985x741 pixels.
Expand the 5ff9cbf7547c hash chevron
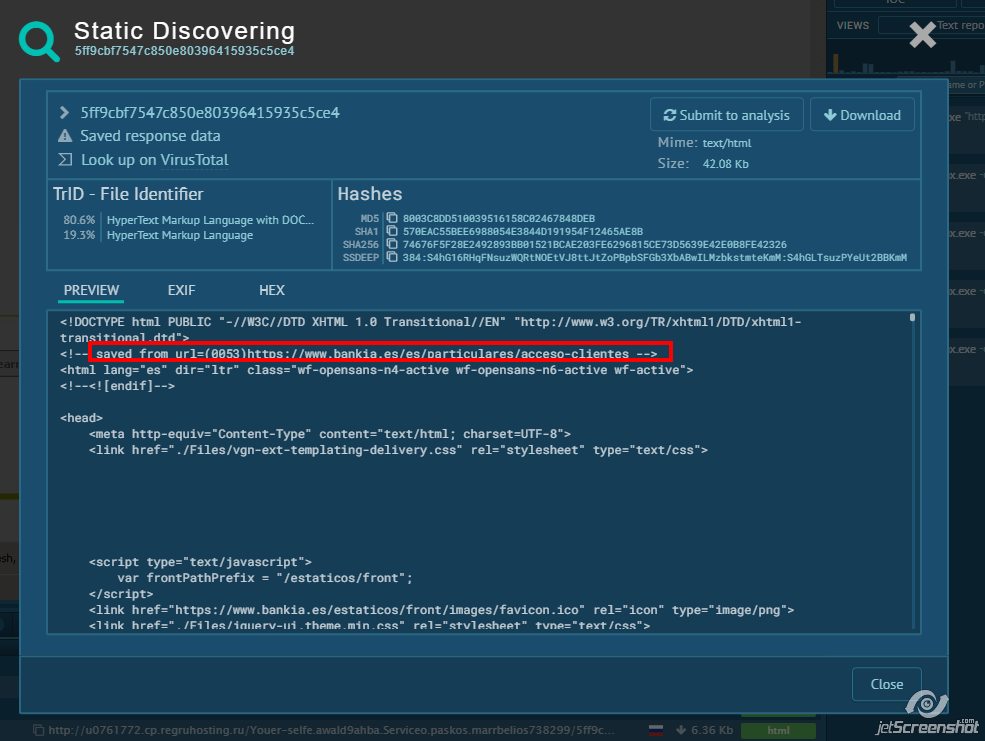pyautogui.click(x=63, y=112)
